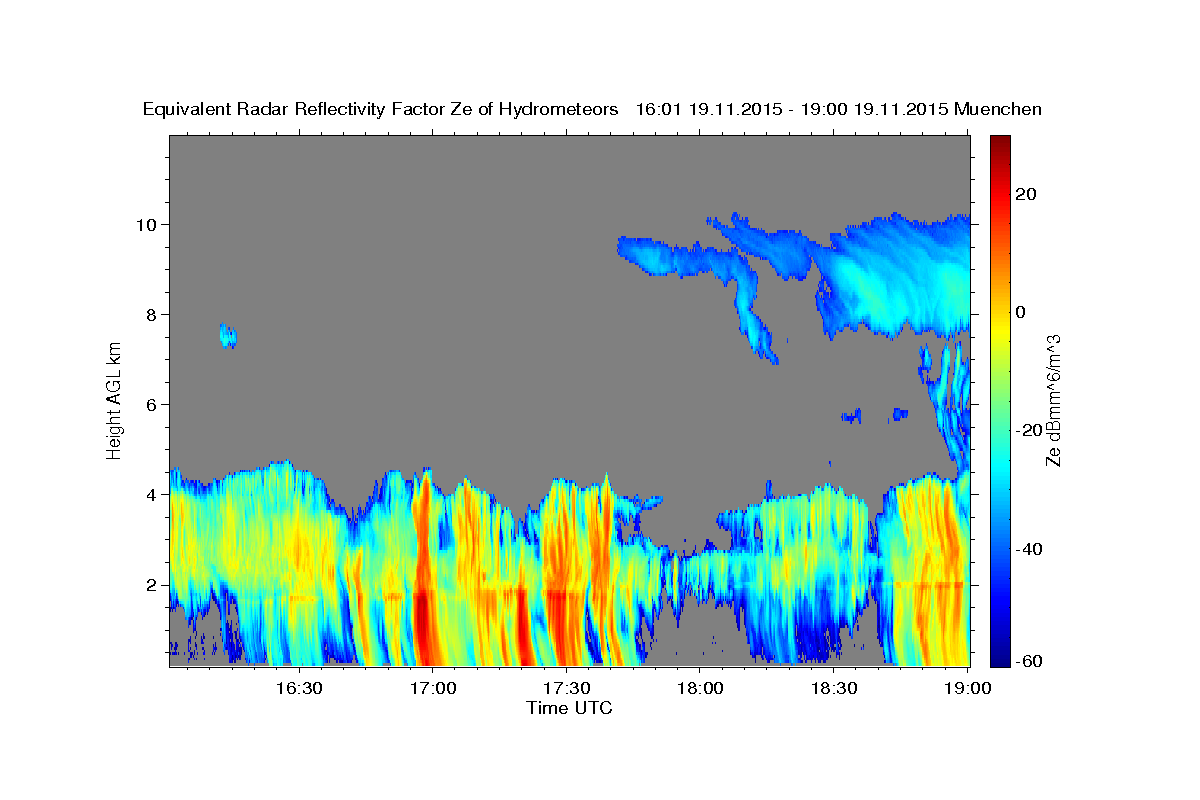Click the plot title 'Equivalent Radar Reflectivity Factor Ze of Hydrometeors'
The height and width of the screenshot is (800, 1200).
(x=381, y=110)
